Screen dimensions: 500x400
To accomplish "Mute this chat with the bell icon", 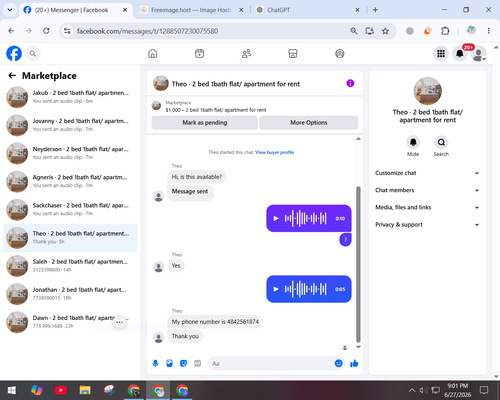I will [413, 142].
